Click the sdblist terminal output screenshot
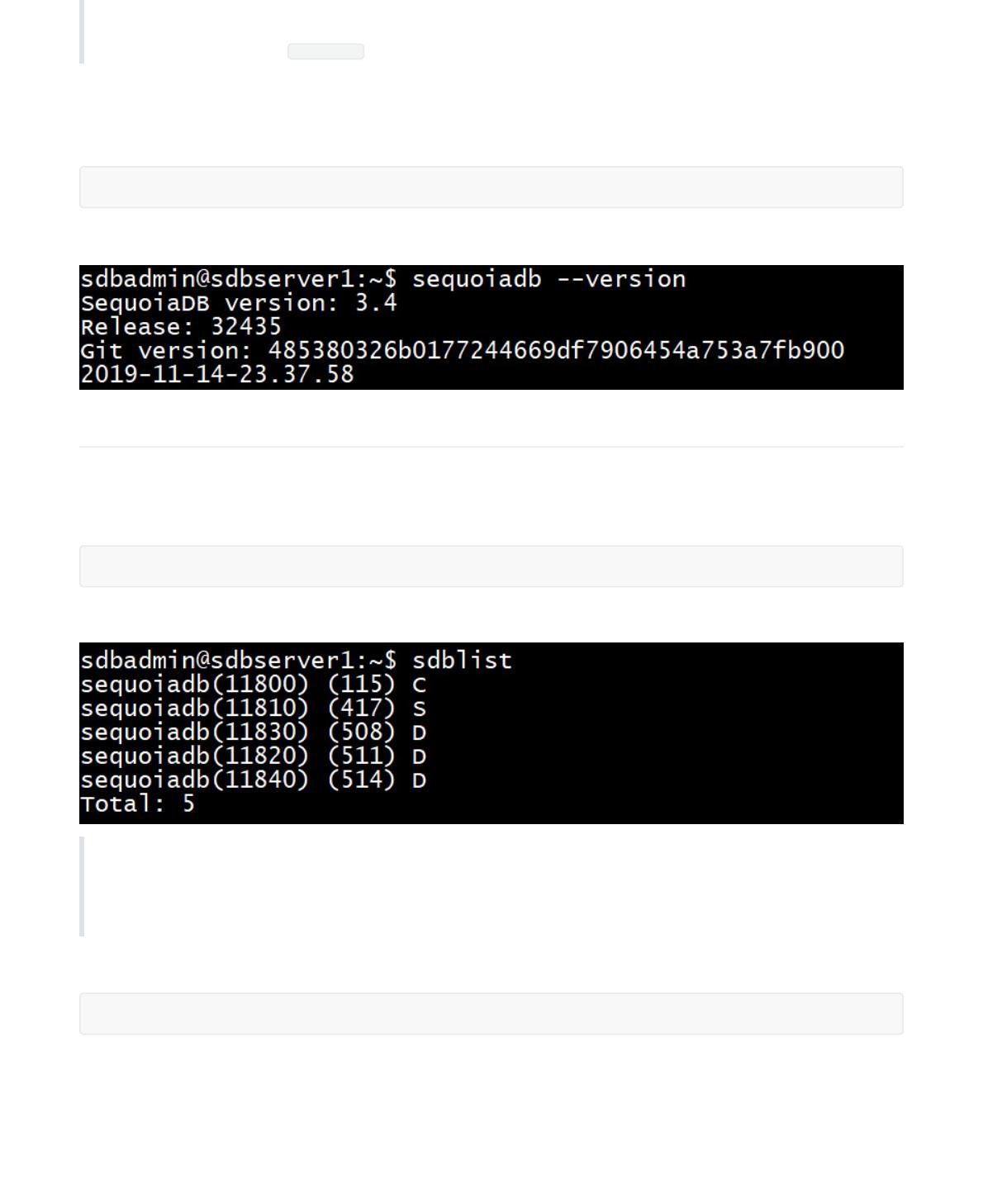Image resolution: width=983 pixels, height=1204 pixels. pos(491,732)
